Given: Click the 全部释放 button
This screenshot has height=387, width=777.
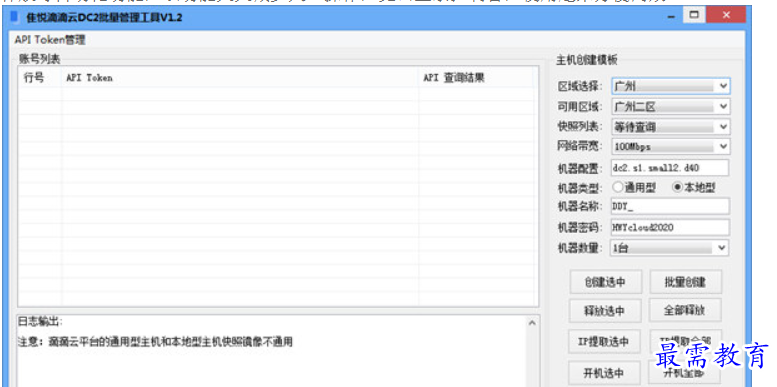Looking at the screenshot, I should tap(685, 310).
